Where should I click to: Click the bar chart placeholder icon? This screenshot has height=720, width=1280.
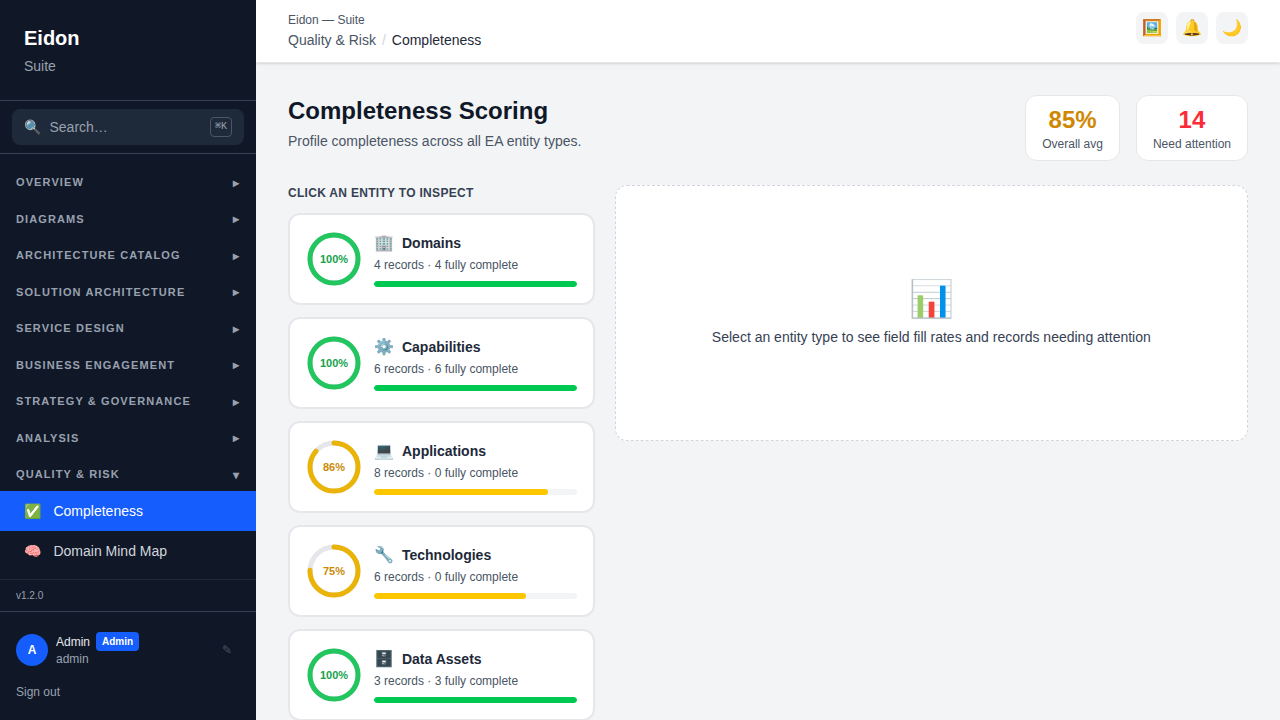(x=931, y=299)
